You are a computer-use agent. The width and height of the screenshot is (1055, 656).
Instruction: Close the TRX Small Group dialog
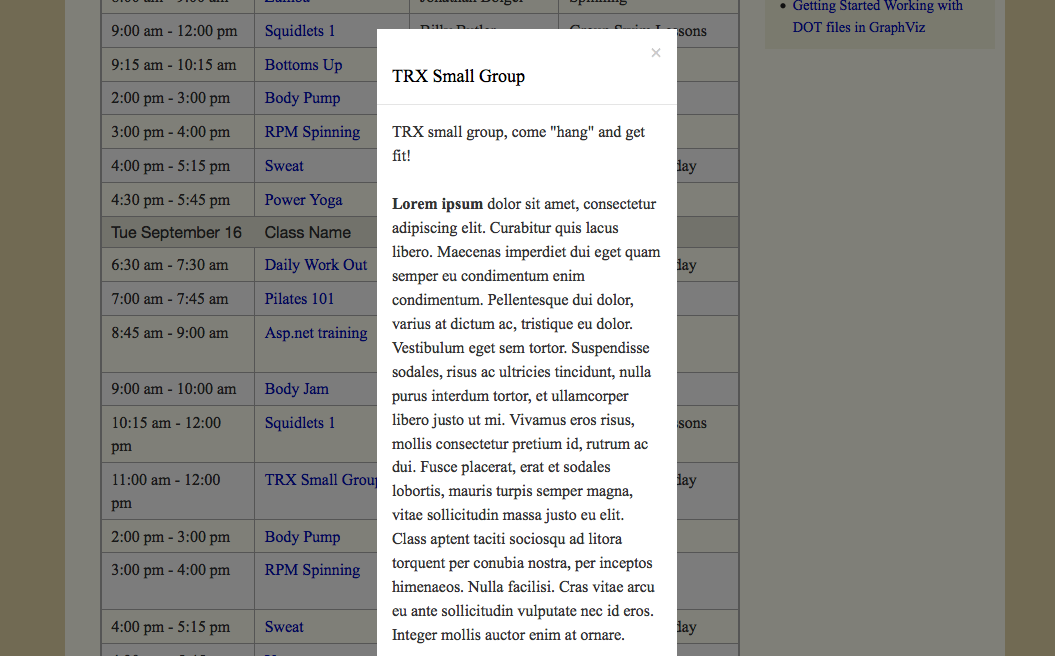point(656,53)
